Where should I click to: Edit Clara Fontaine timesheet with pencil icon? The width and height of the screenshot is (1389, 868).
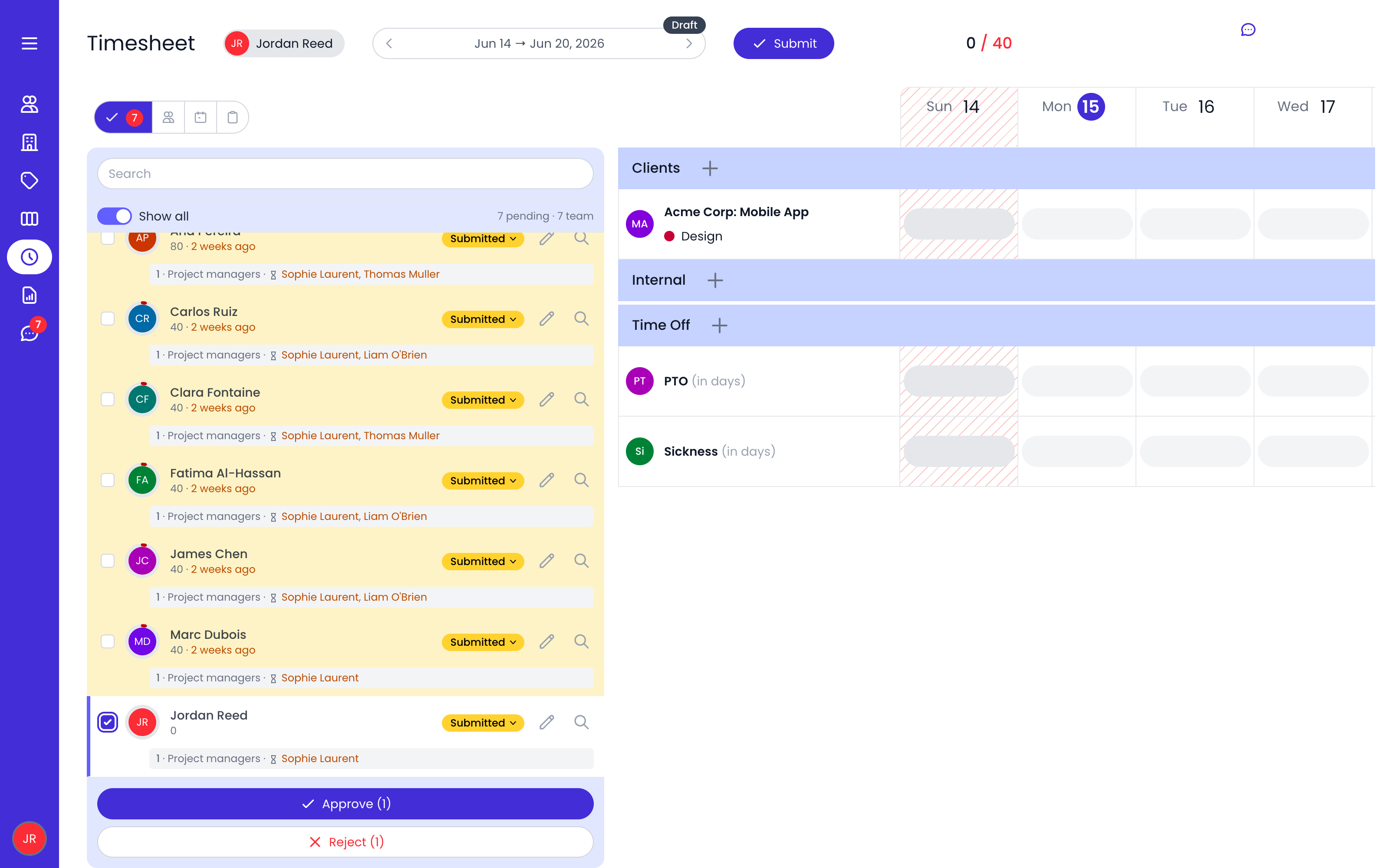[x=546, y=400]
